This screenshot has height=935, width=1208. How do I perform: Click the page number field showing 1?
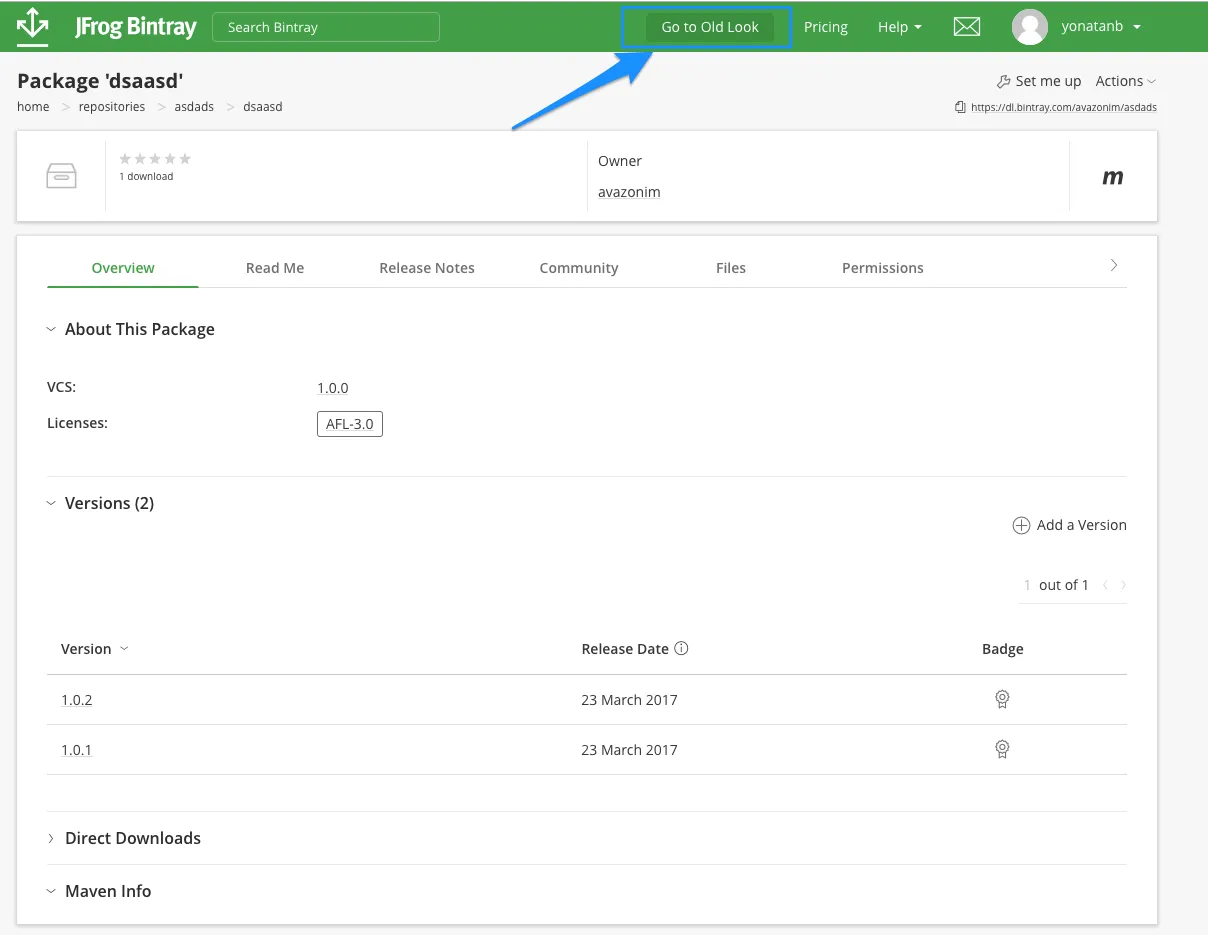[1027, 585]
